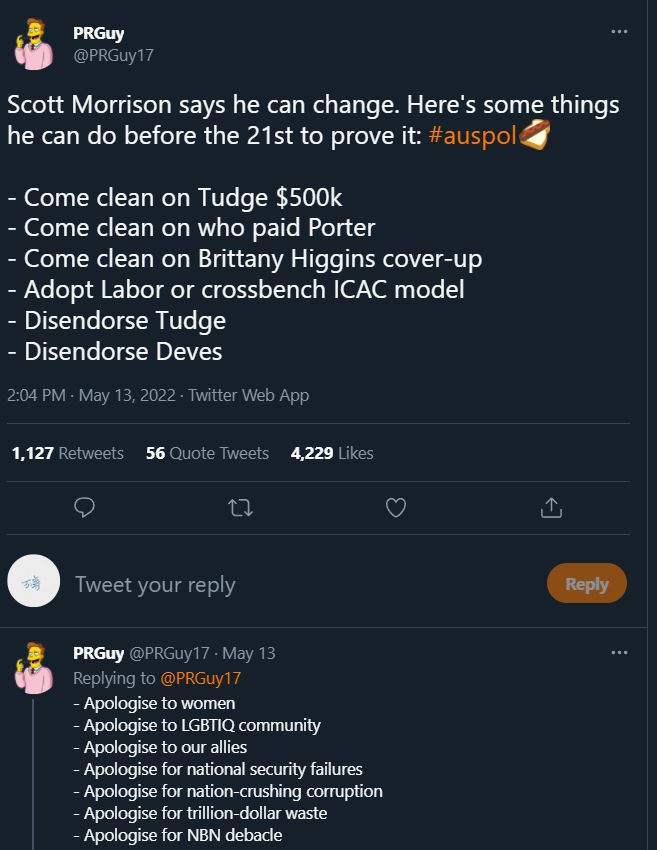Open the main tweet's three-dot more menu

click(619, 32)
